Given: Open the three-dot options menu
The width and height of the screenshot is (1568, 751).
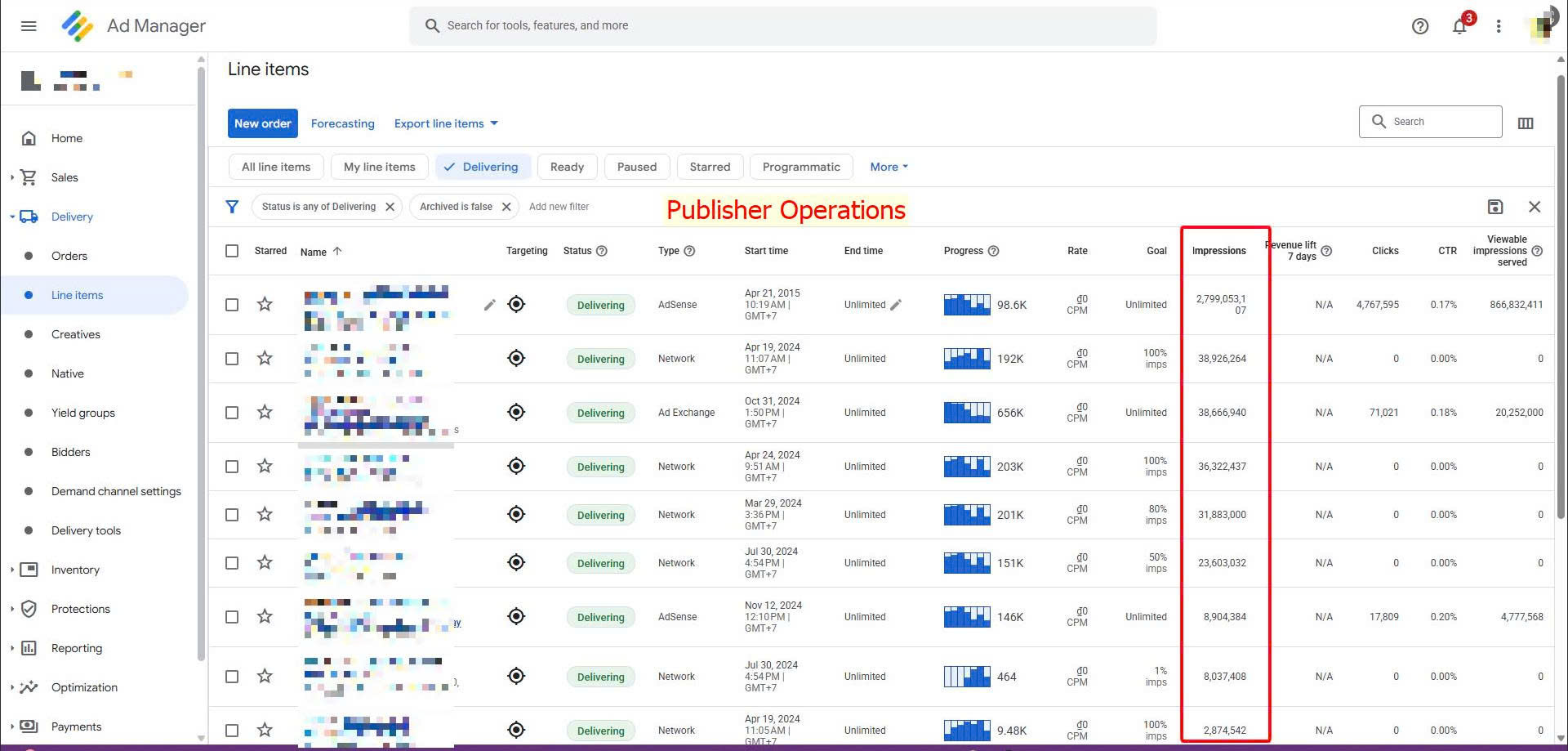Looking at the screenshot, I should point(1499,26).
